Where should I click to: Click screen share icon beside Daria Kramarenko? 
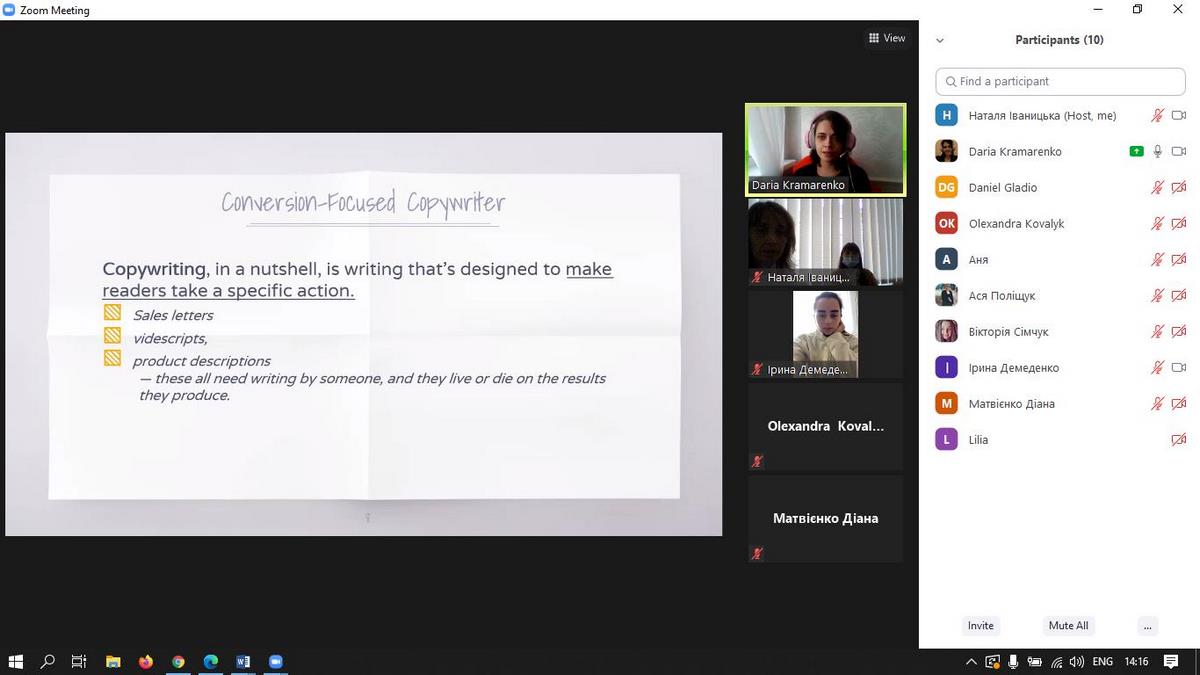tap(1136, 152)
